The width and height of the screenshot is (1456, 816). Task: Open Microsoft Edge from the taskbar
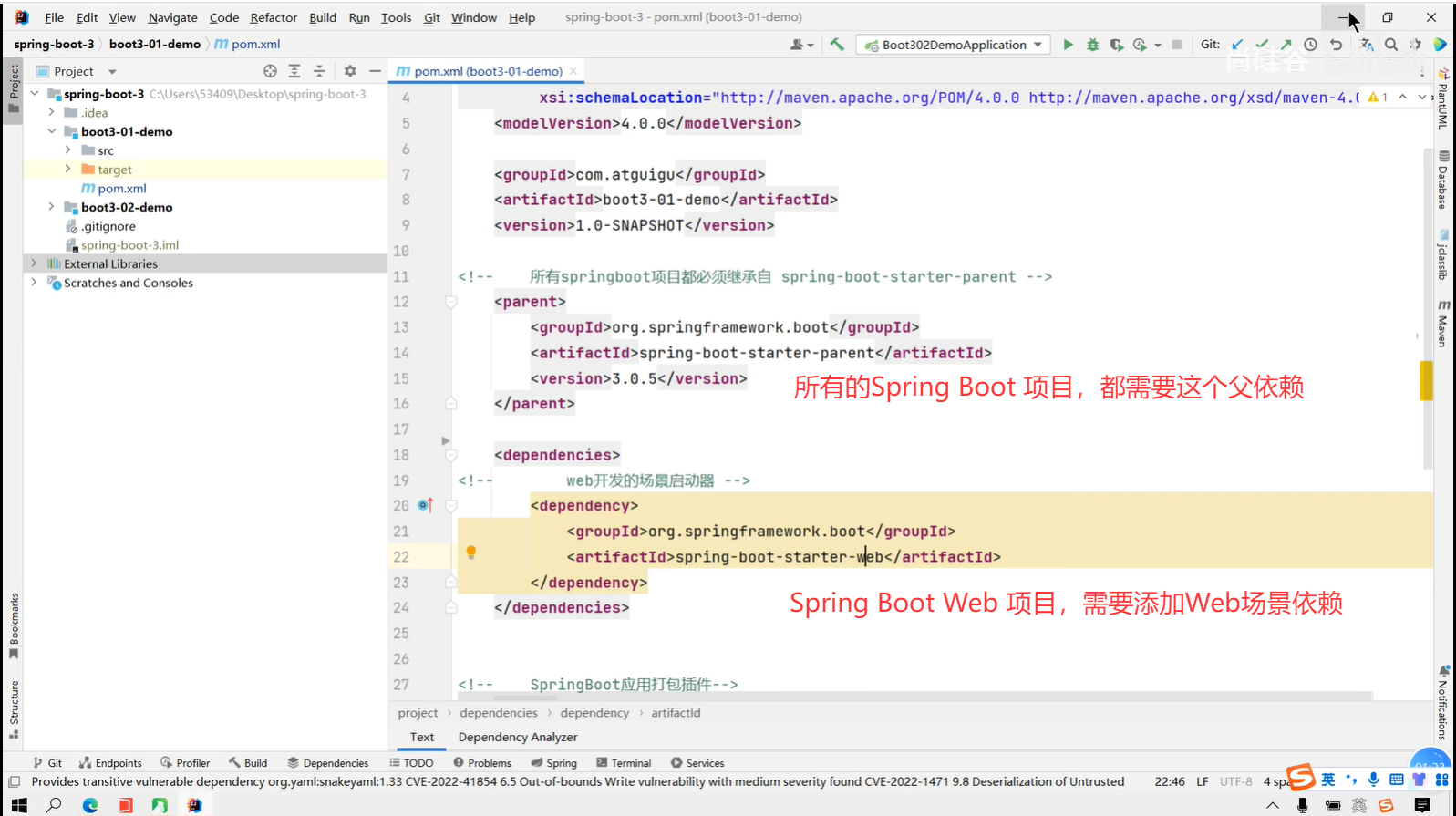pos(89,805)
